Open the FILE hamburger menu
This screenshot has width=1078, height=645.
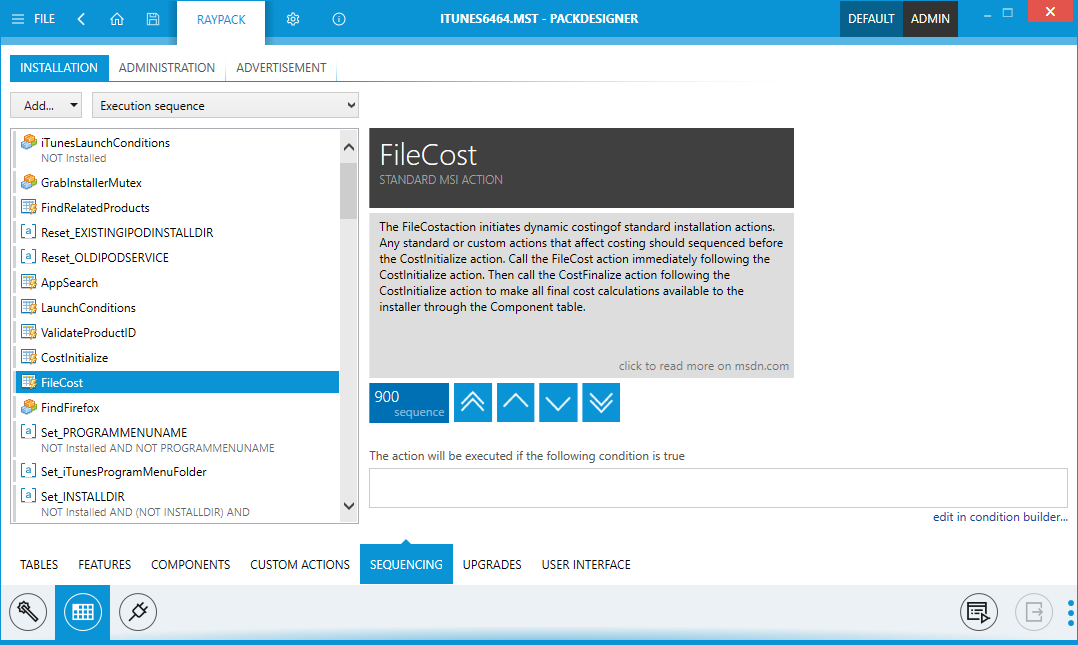(x=33, y=19)
